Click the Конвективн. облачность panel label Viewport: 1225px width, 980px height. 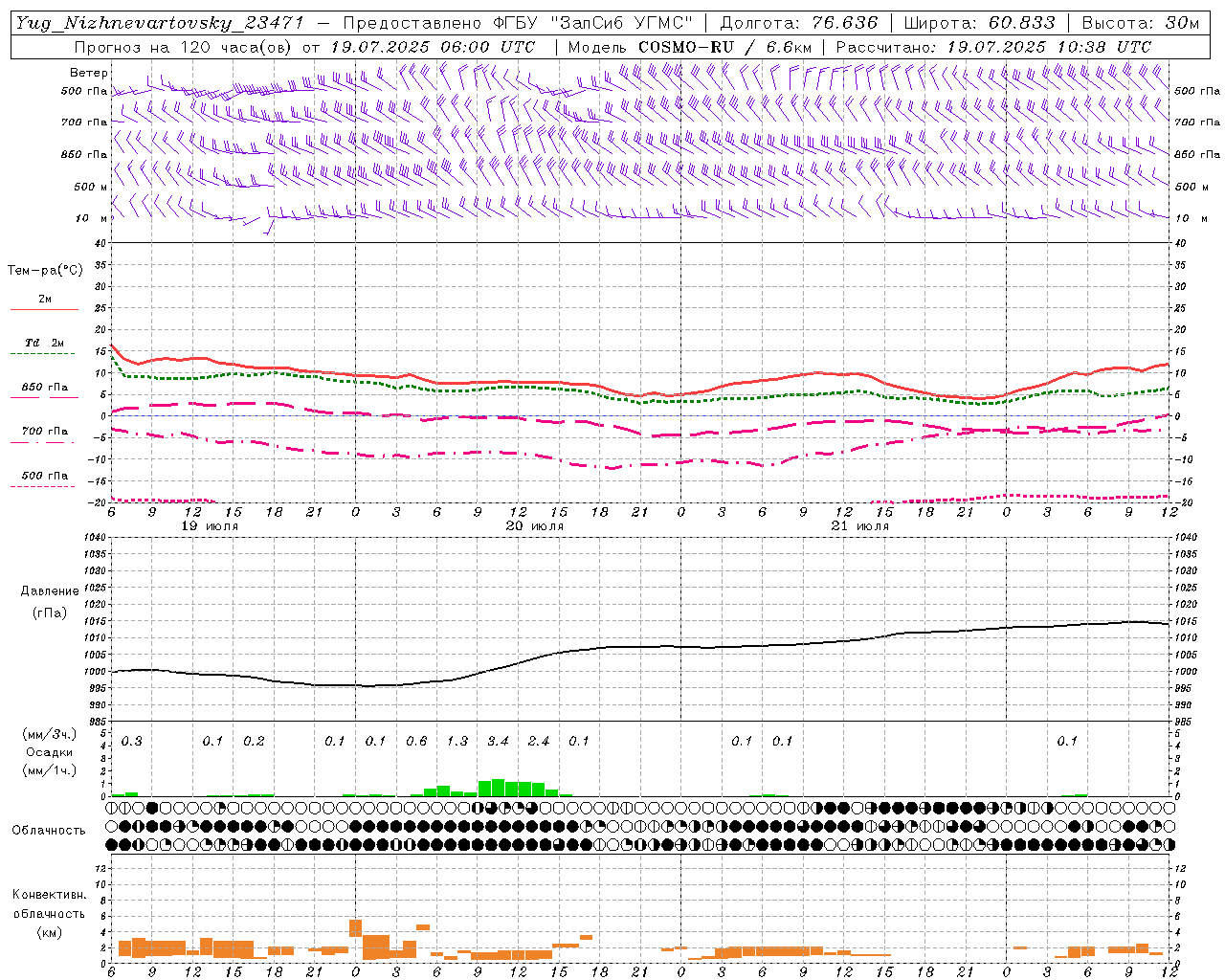tap(49, 904)
